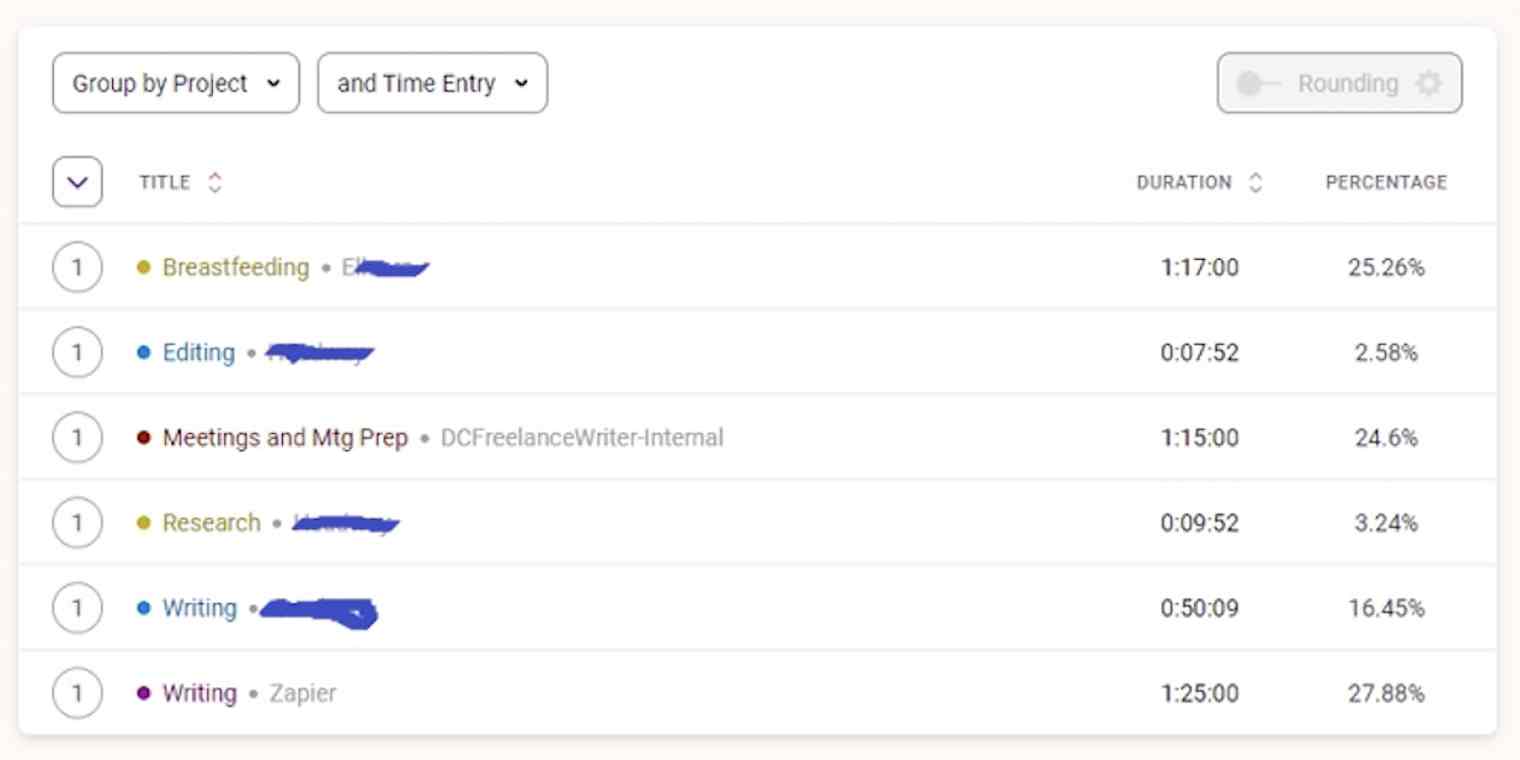Open the Group by Project dropdown

point(175,83)
